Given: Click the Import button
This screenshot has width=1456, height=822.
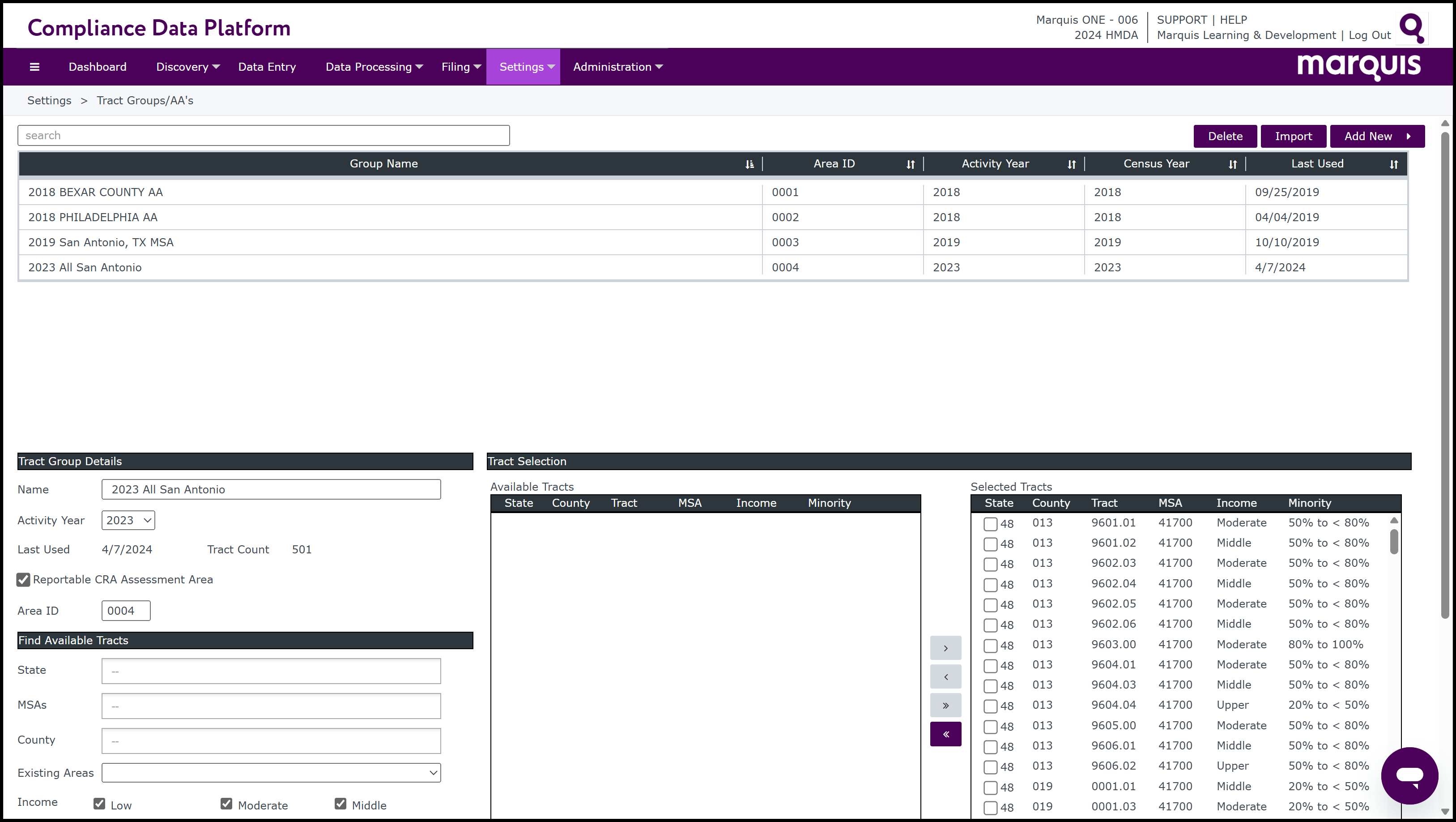Looking at the screenshot, I should 1293,137.
